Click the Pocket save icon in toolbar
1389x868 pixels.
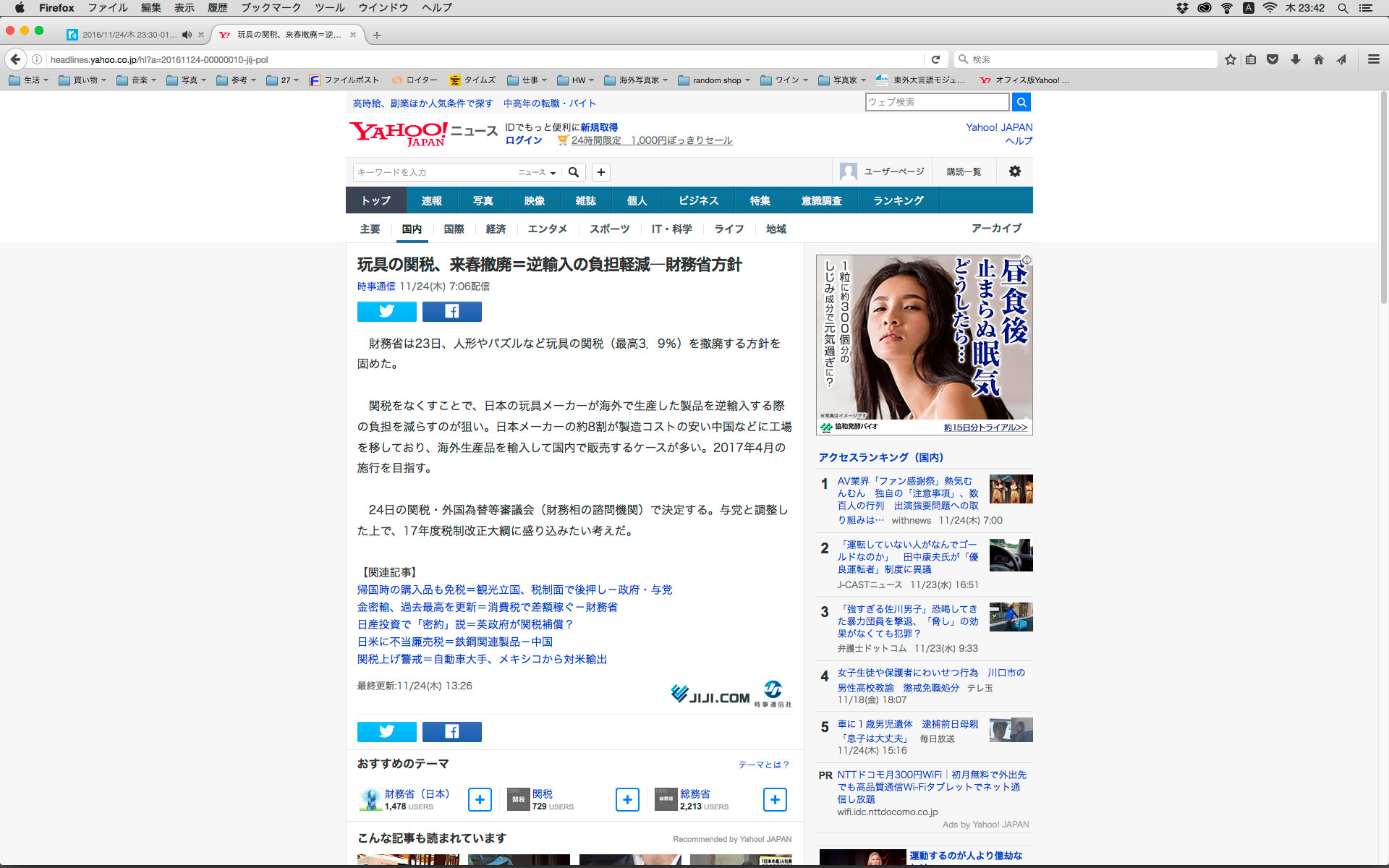point(1273,59)
